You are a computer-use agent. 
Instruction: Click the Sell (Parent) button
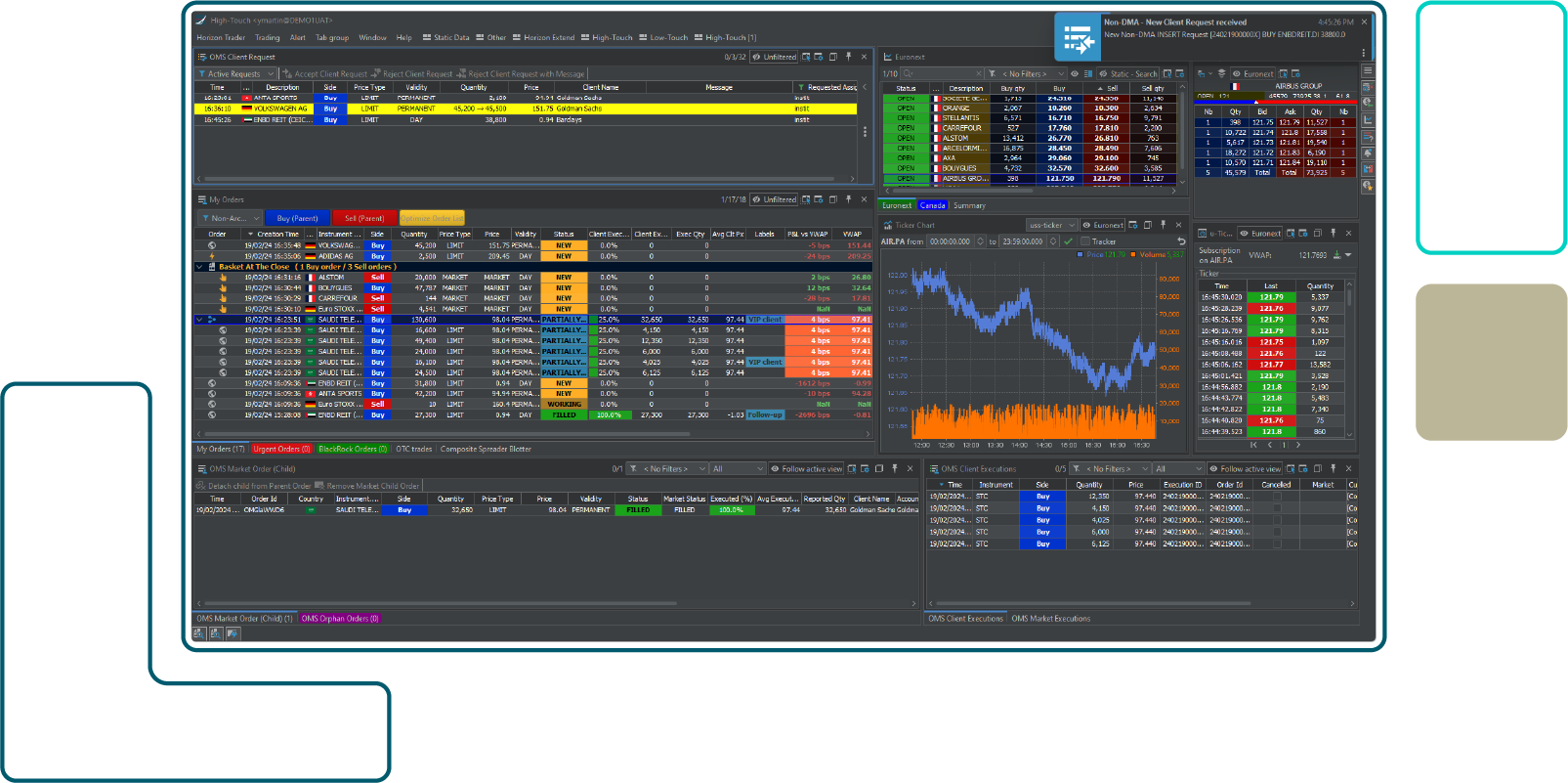coord(364,218)
